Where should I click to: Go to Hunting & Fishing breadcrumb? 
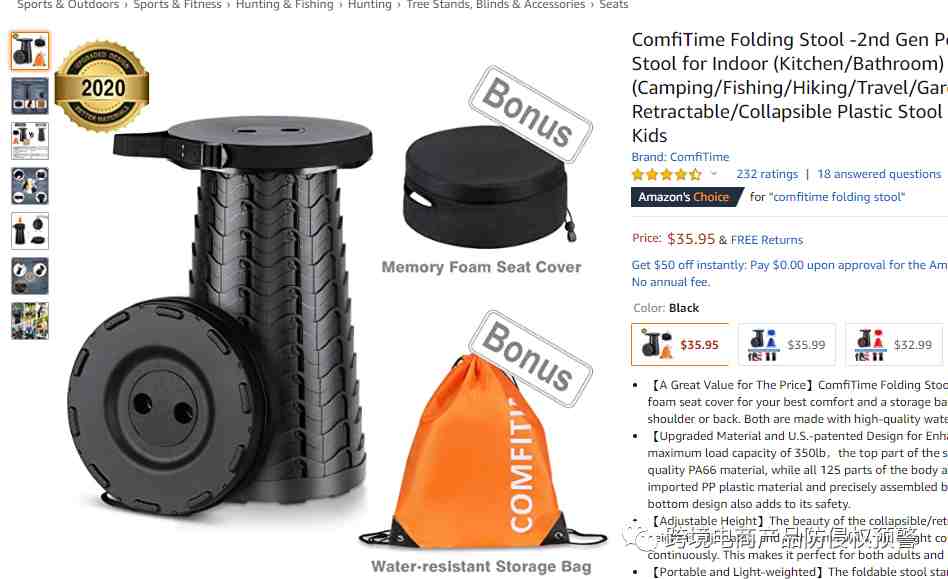(x=284, y=5)
